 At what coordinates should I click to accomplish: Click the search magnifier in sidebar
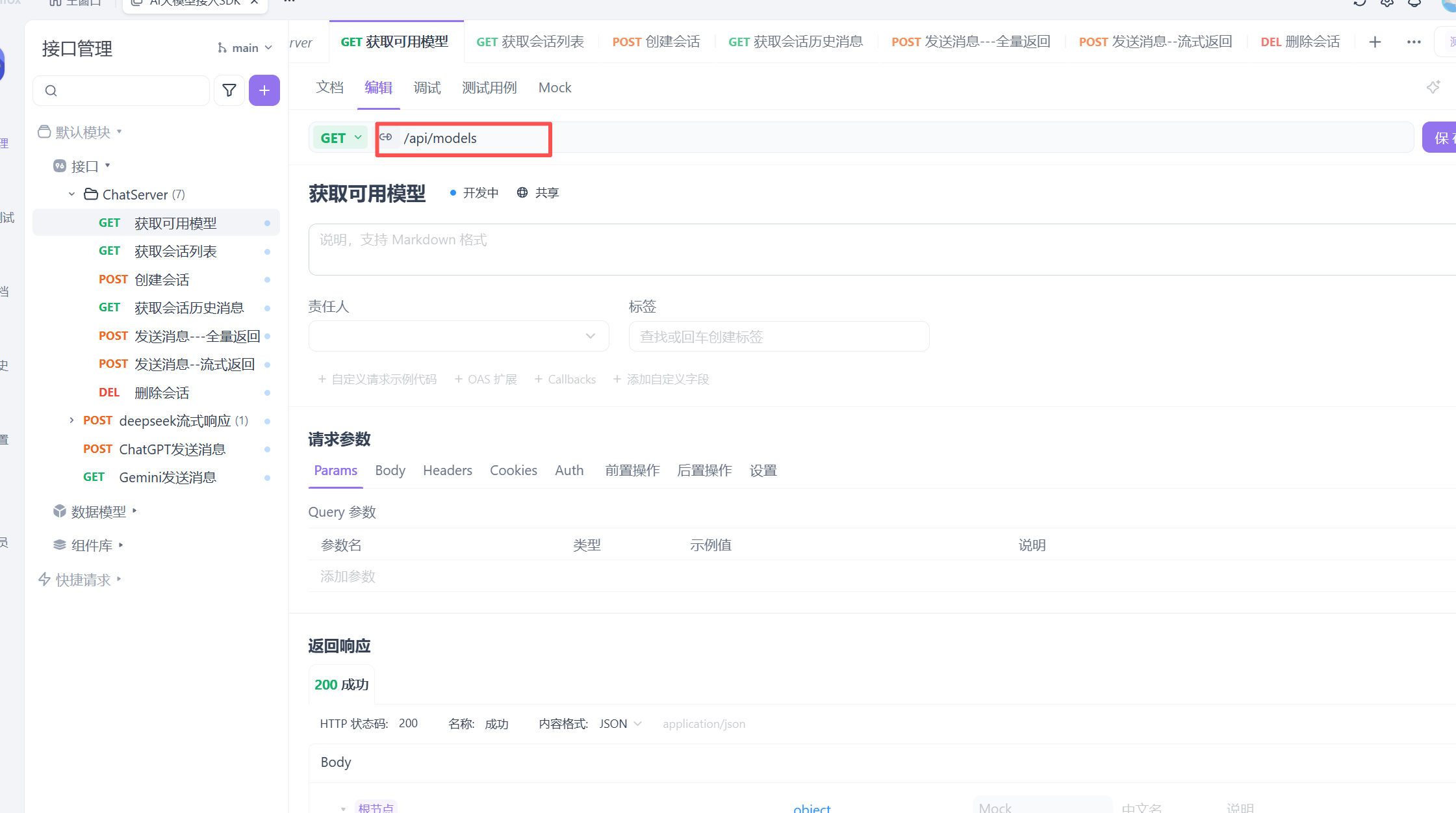pos(51,90)
